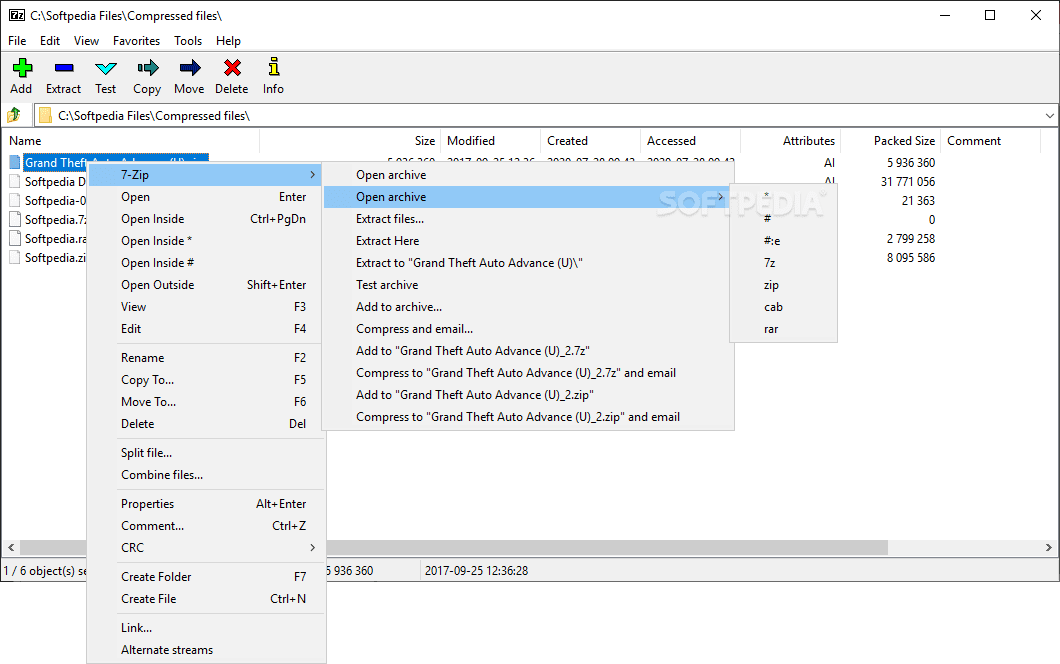Sort by the Modified column header
Image resolution: width=1060 pixels, height=664 pixels.
click(x=491, y=141)
